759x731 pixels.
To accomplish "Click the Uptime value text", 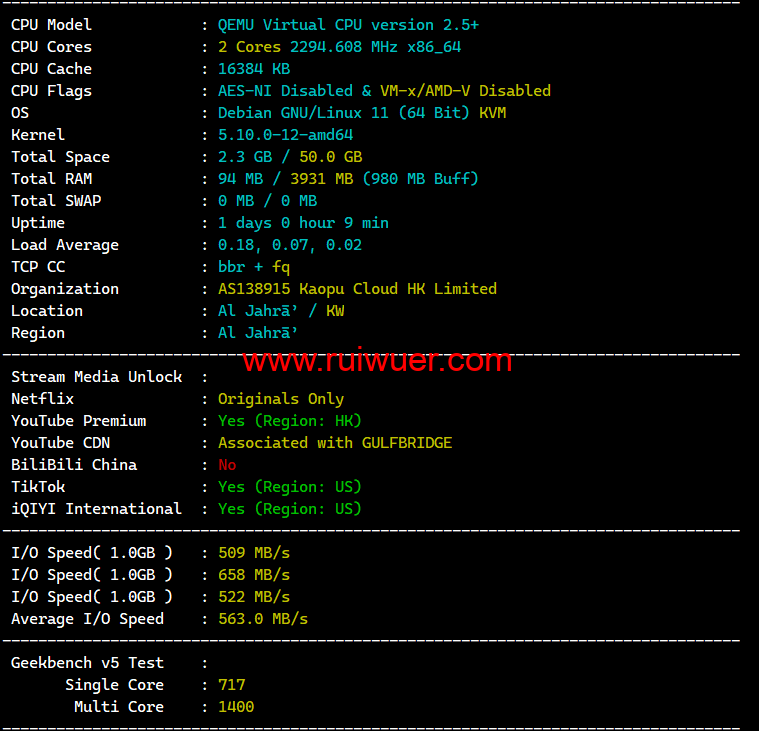I will tap(303, 223).
